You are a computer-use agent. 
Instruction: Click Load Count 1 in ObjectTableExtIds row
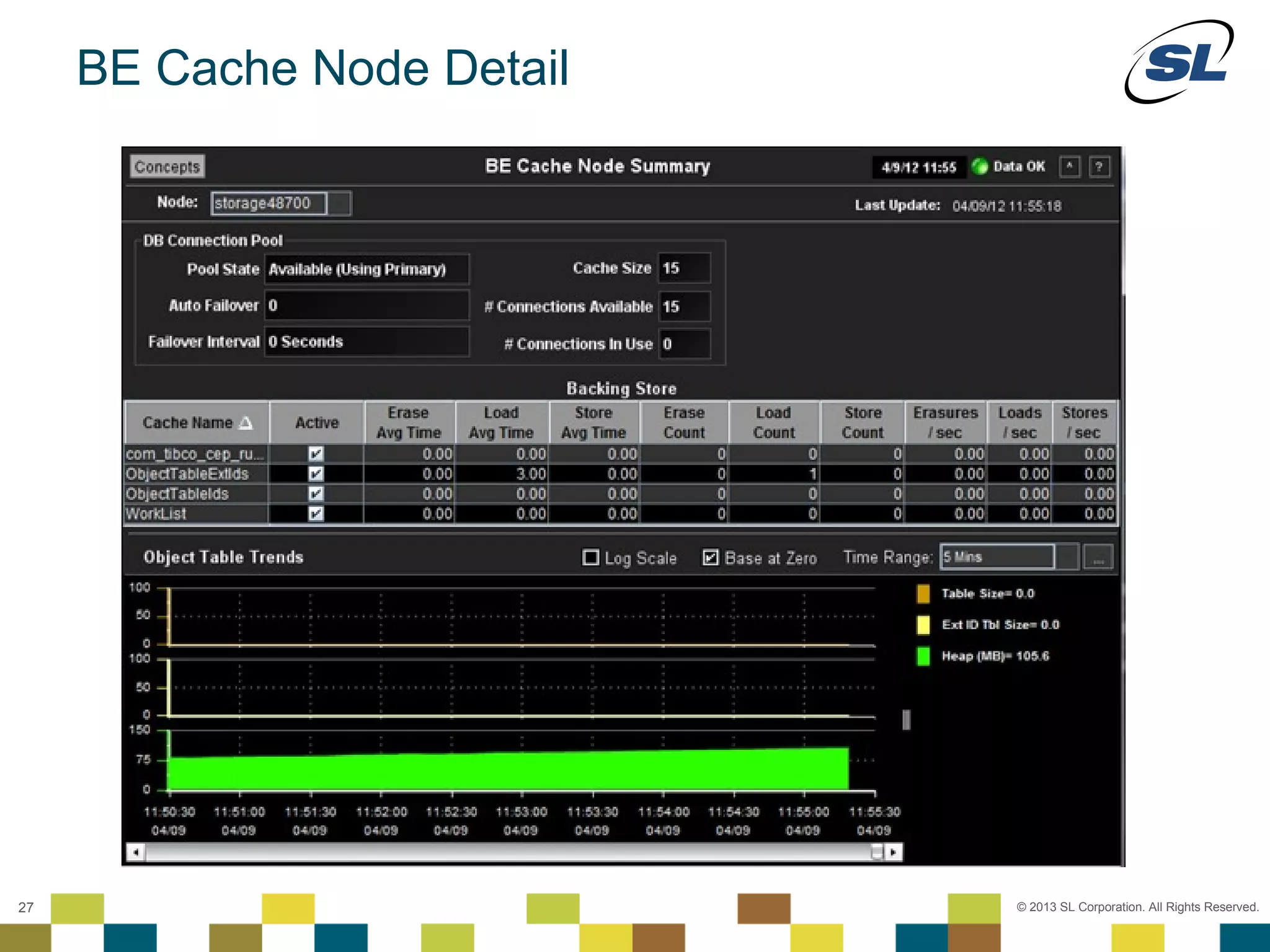tap(812, 474)
